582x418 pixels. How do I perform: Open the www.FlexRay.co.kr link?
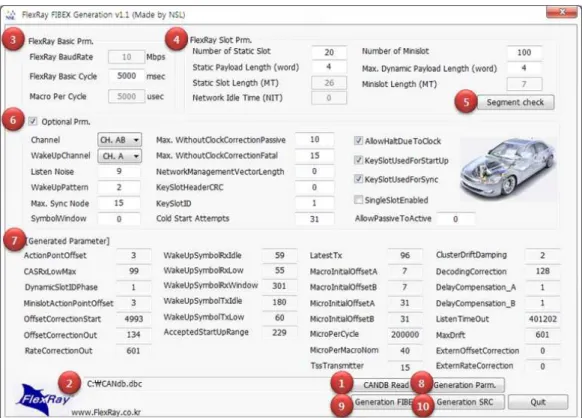pyautogui.click(x=106, y=412)
